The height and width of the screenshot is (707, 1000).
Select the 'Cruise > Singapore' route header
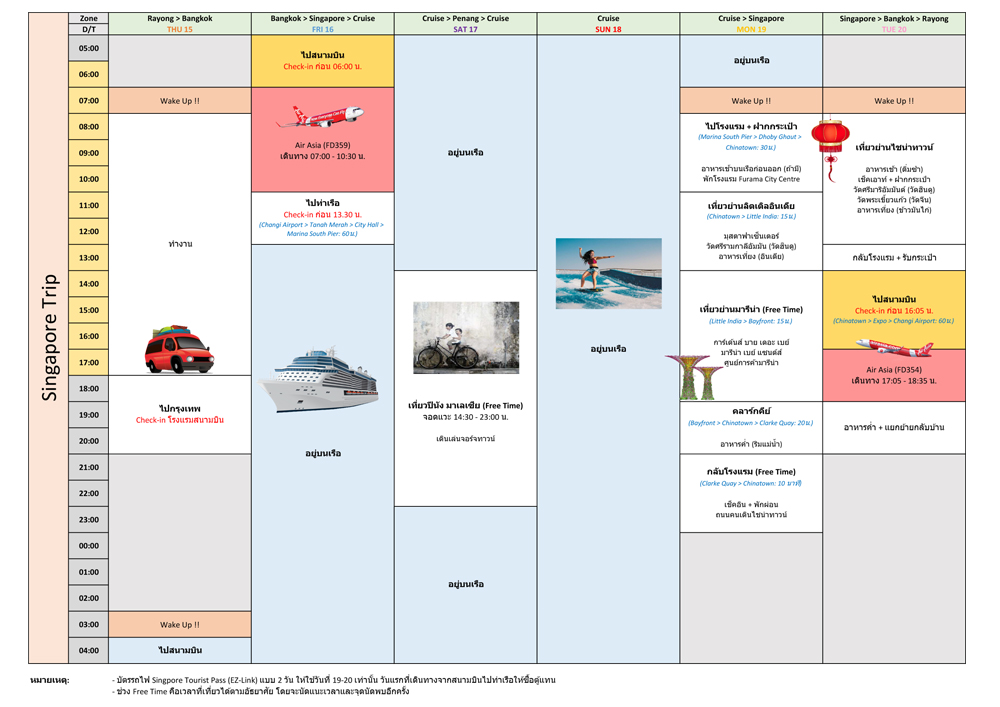(x=751, y=18)
